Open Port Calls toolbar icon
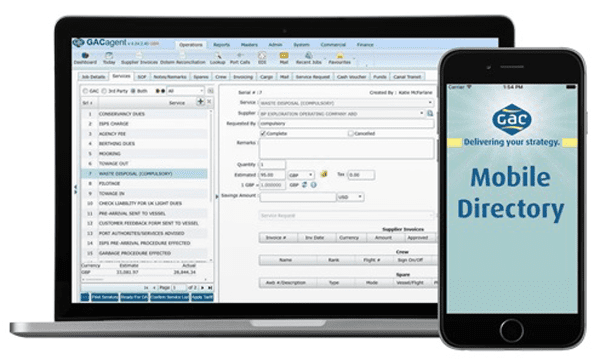 tap(240, 56)
